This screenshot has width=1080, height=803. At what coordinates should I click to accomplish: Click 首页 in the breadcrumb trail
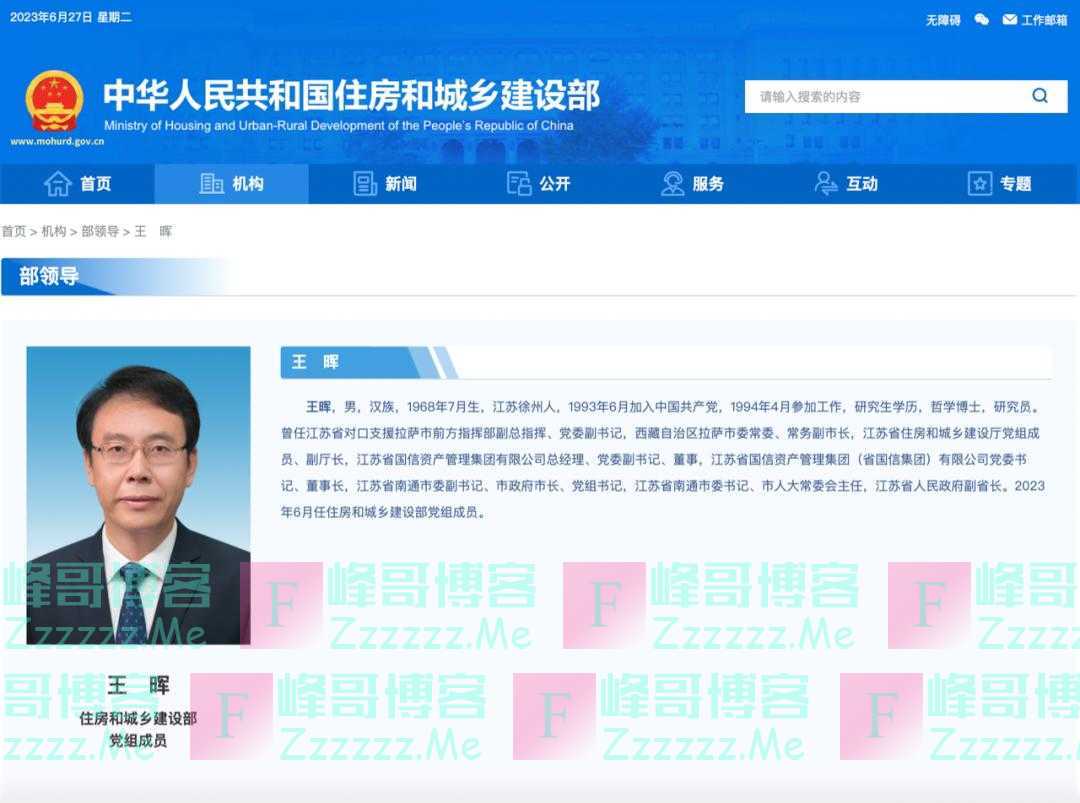coord(14,231)
